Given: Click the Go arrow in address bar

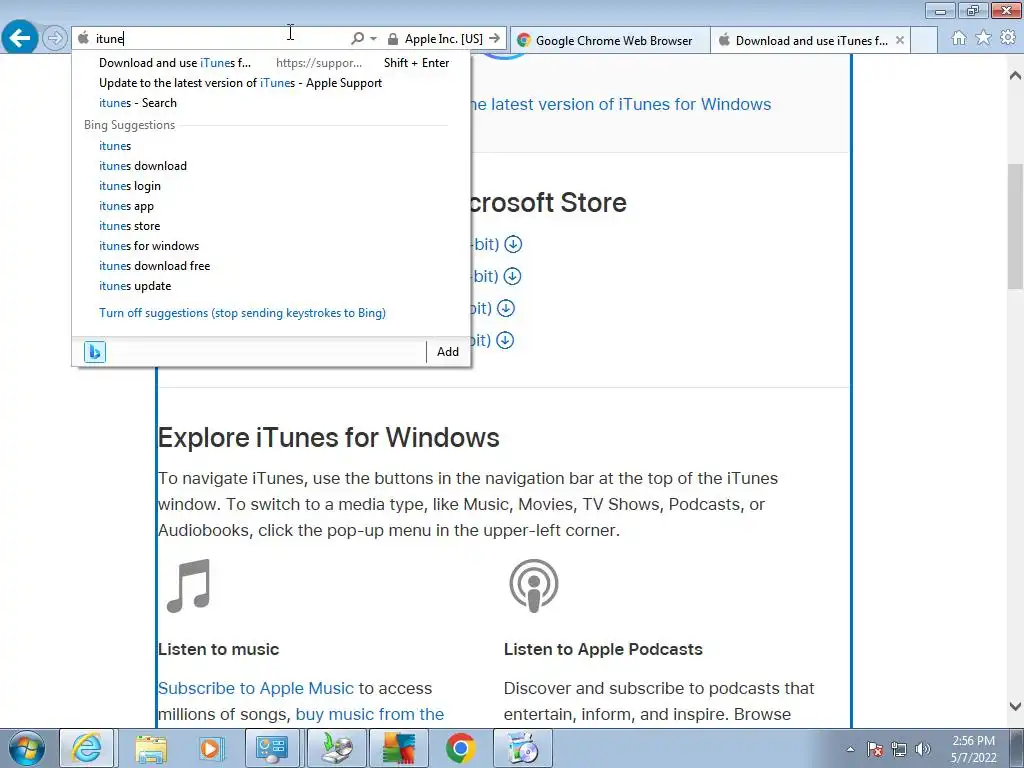Looking at the screenshot, I should coord(494,39).
